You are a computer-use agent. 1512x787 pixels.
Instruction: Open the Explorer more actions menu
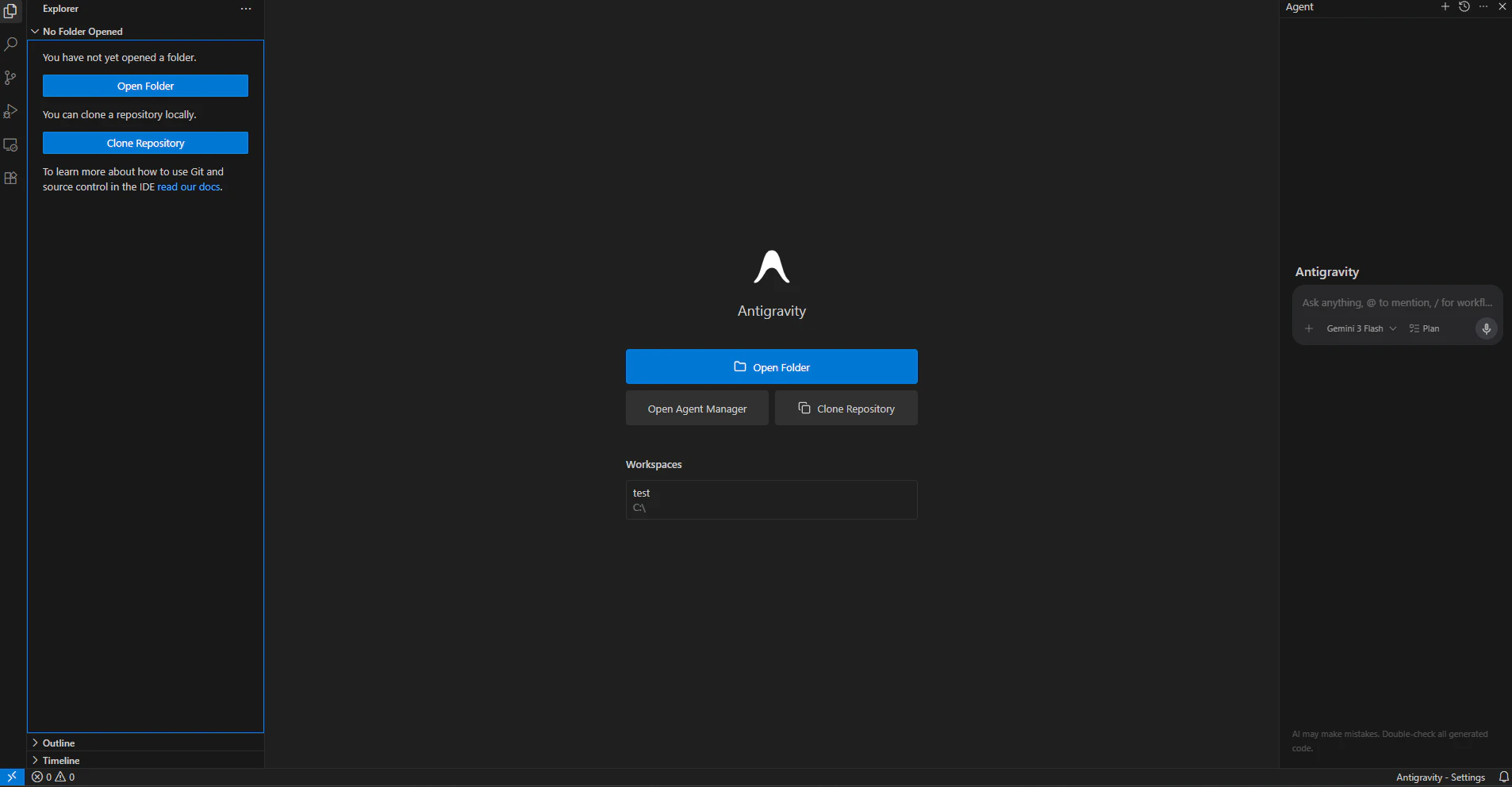[246, 9]
